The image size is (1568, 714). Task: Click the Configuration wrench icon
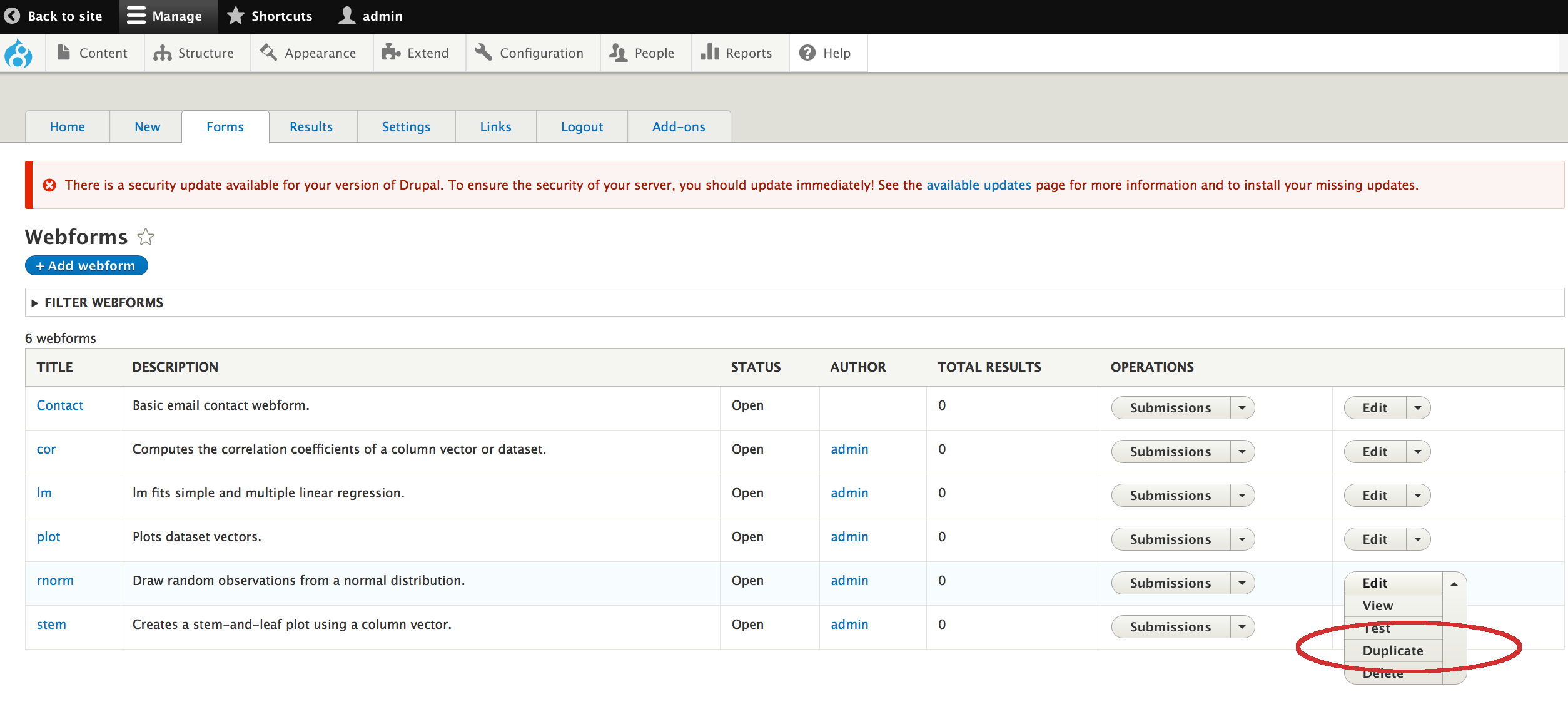tap(483, 53)
